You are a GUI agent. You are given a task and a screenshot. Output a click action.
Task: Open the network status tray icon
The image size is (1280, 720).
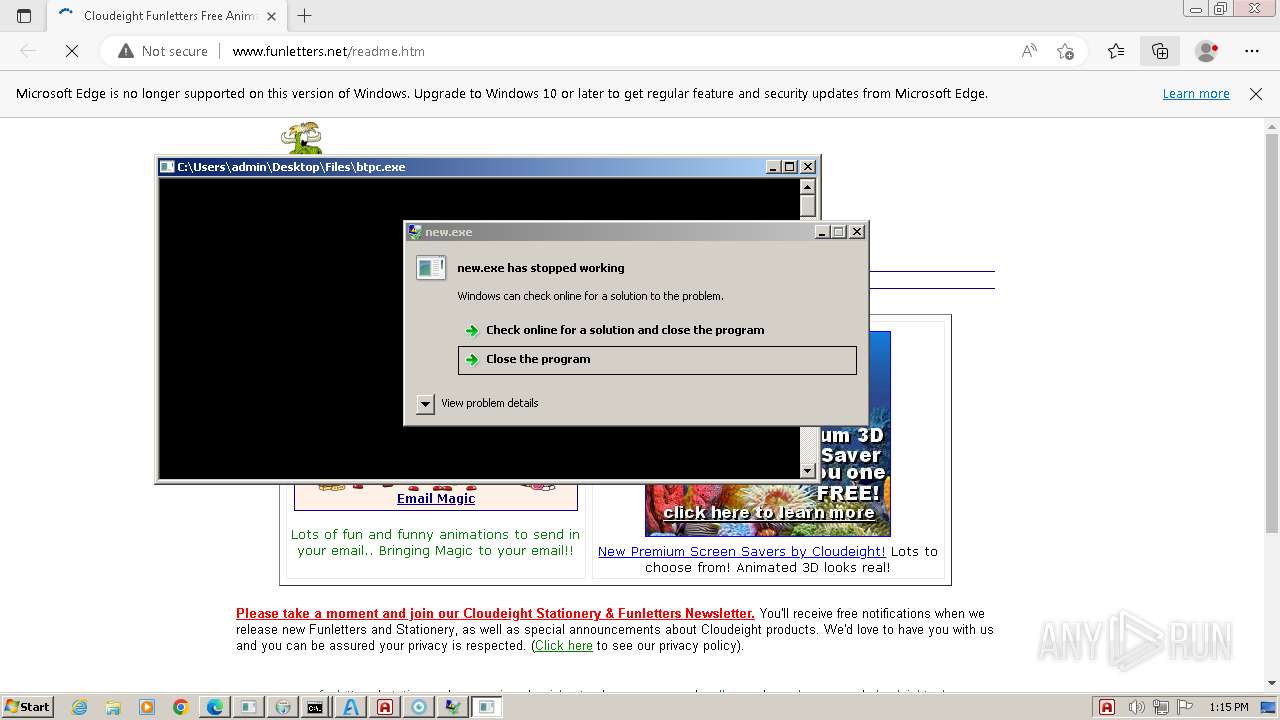[x=1159, y=707]
